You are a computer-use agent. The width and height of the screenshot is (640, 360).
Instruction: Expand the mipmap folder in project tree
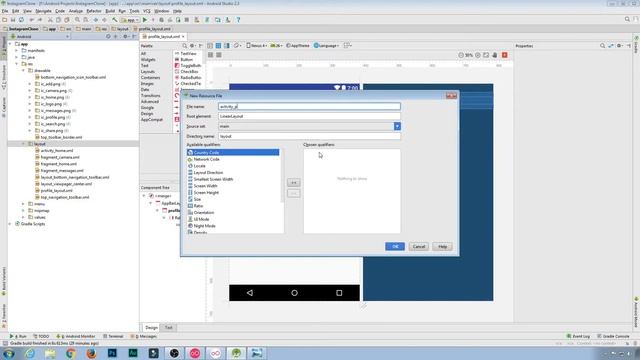point(23,211)
